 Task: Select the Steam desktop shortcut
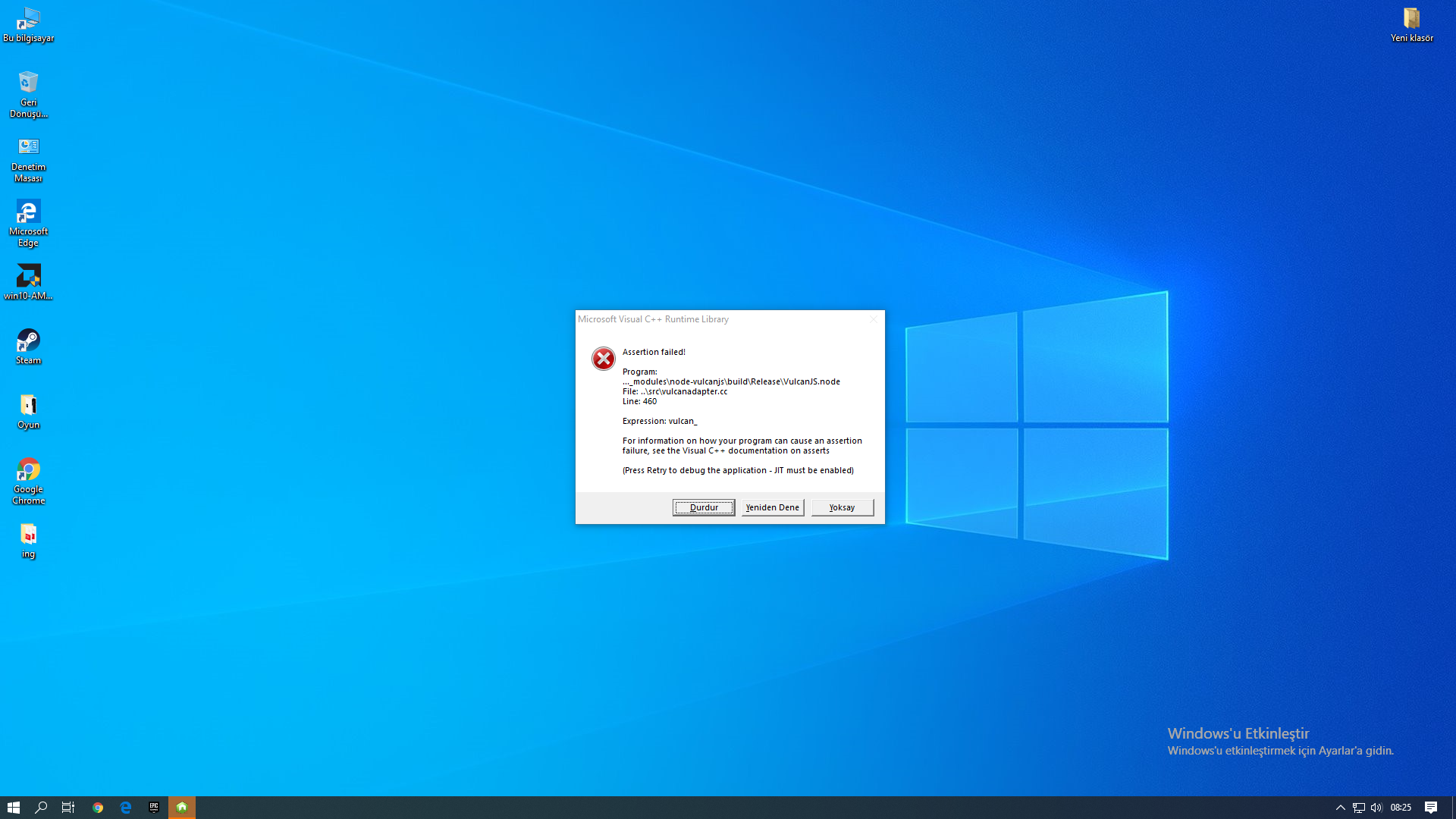28,347
